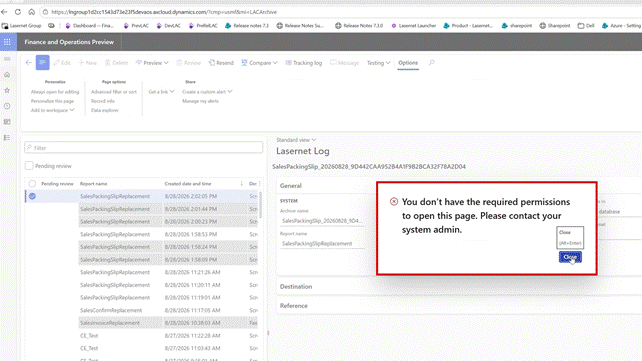Open Workspaces icon in left sidebar
This screenshot has width=642, height=361.
(x=7, y=122)
